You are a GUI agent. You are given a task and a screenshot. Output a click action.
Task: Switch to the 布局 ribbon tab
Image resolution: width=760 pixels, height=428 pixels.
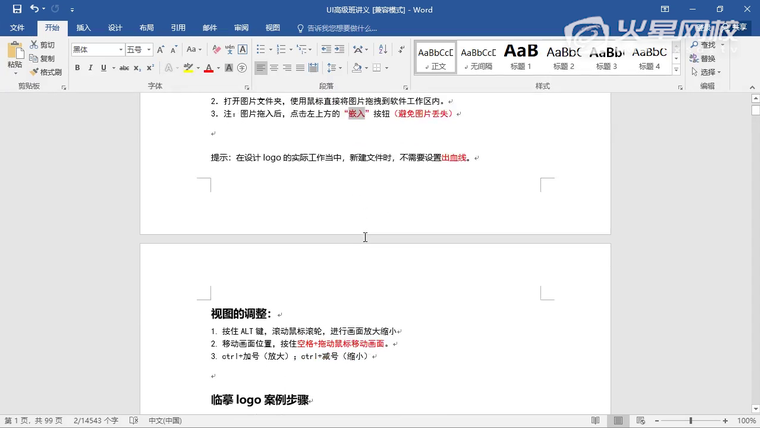(x=146, y=28)
